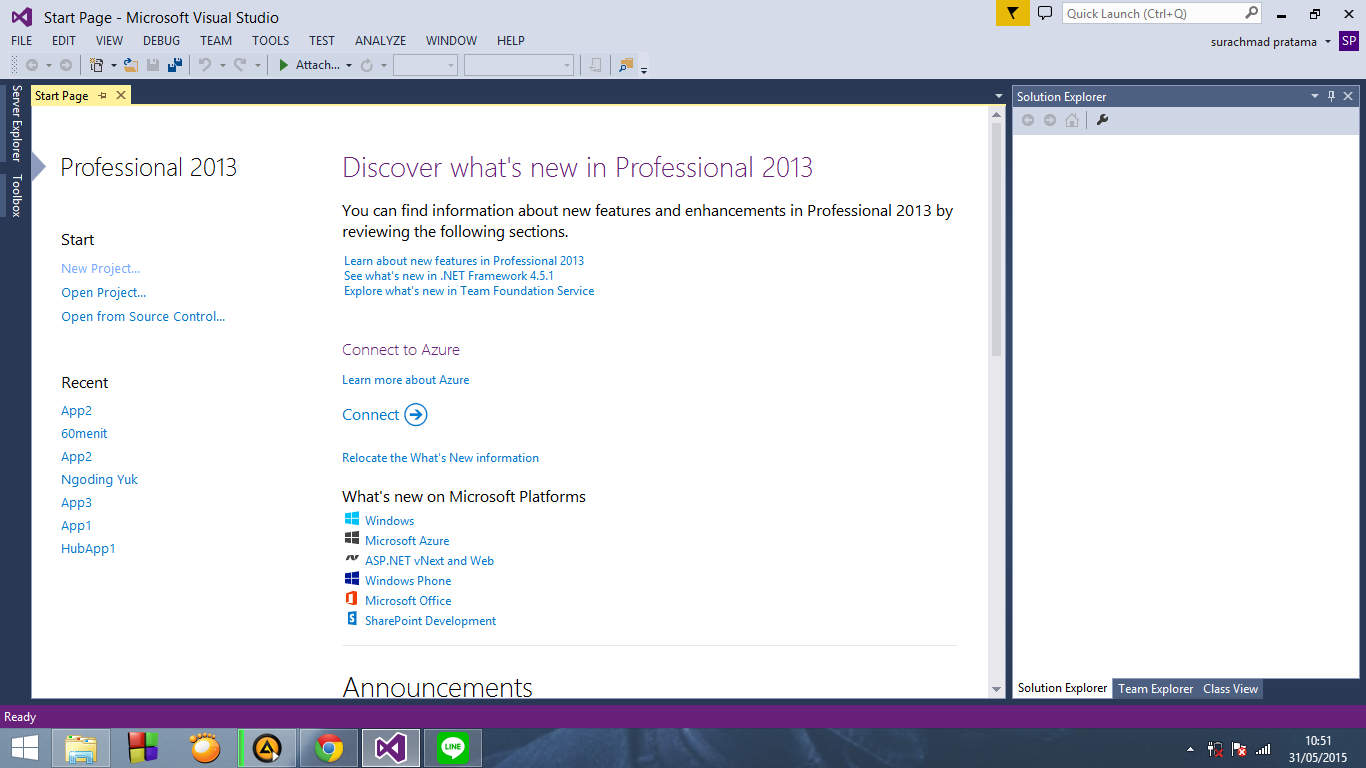This screenshot has height=768, width=1366.
Task: Open the toolbar overflow options arrow
Action: pos(644,69)
